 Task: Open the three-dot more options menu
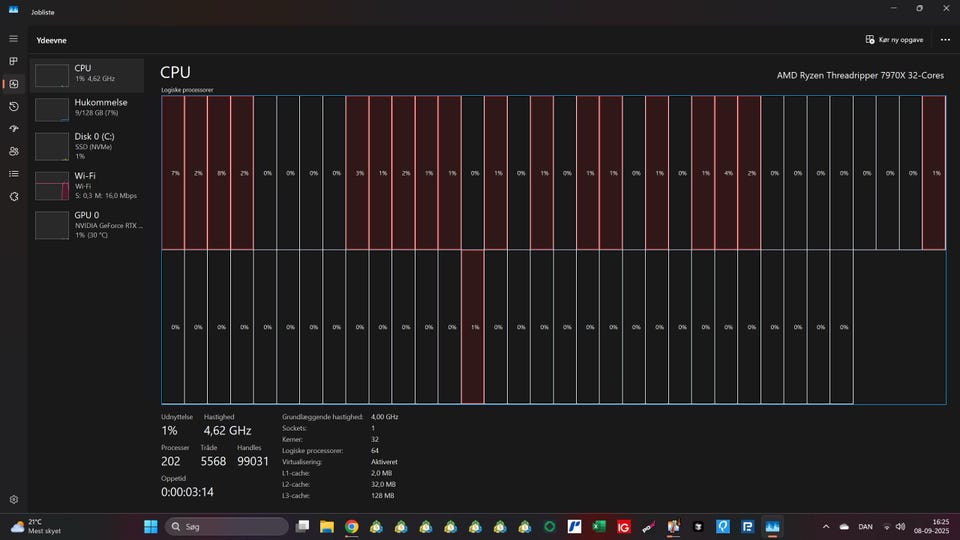tap(945, 40)
